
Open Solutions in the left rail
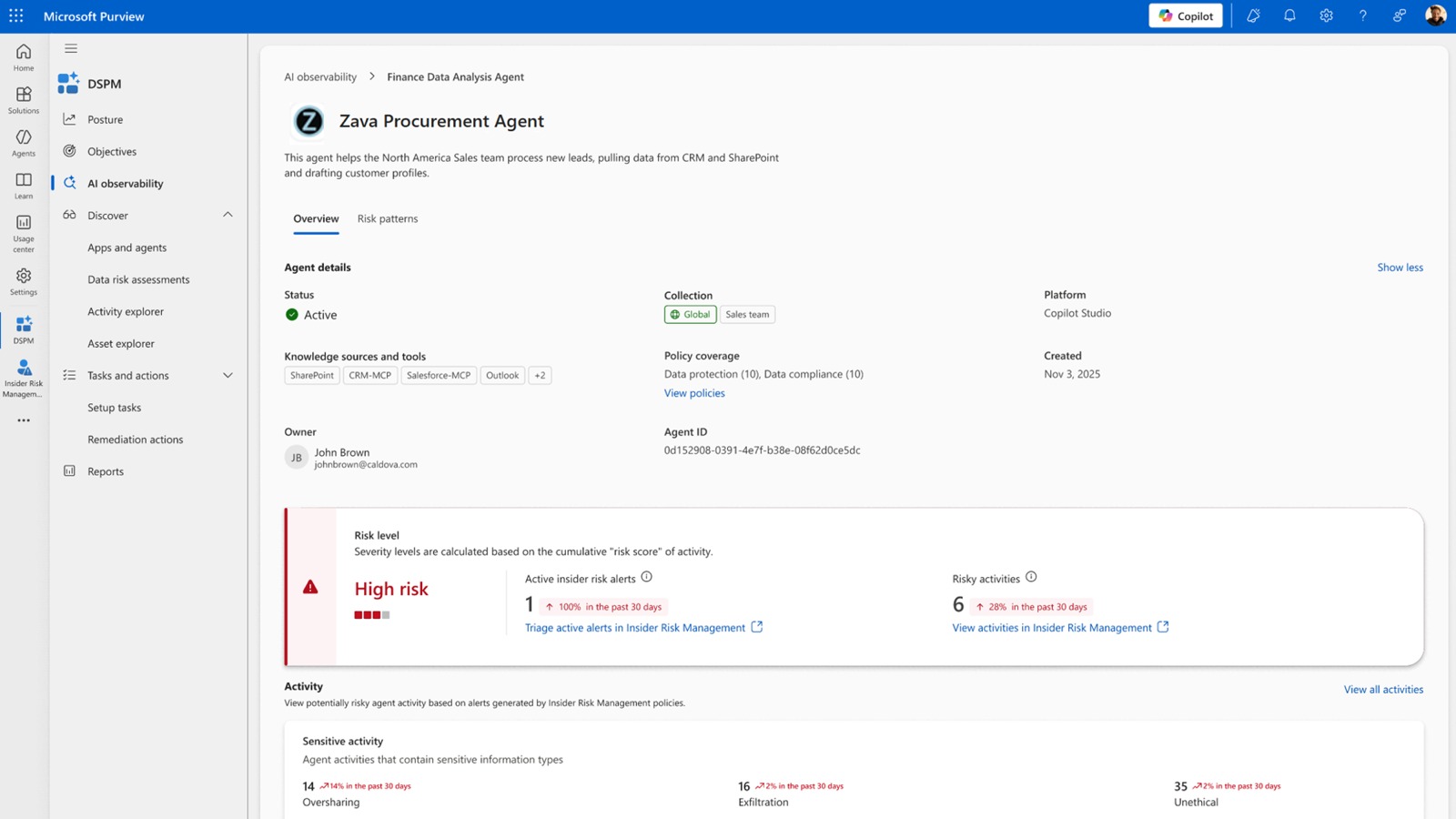[x=24, y=100]
